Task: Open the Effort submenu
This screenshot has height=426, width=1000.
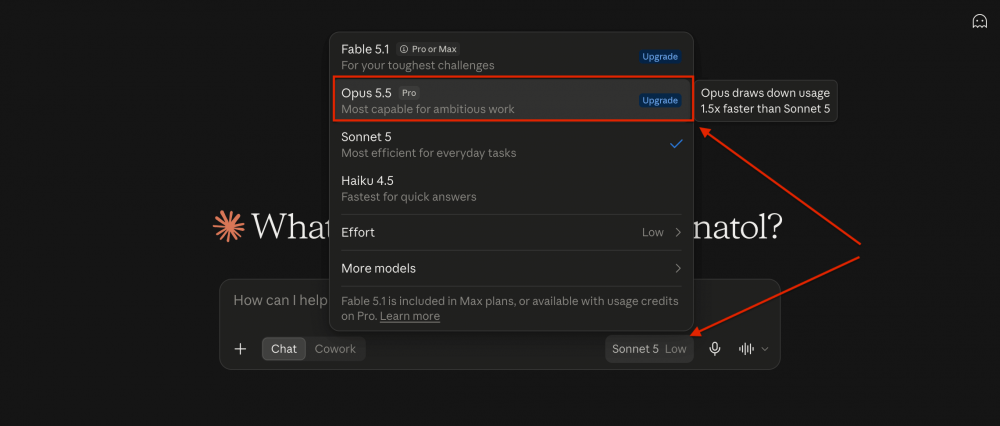Action: [511, 232]
